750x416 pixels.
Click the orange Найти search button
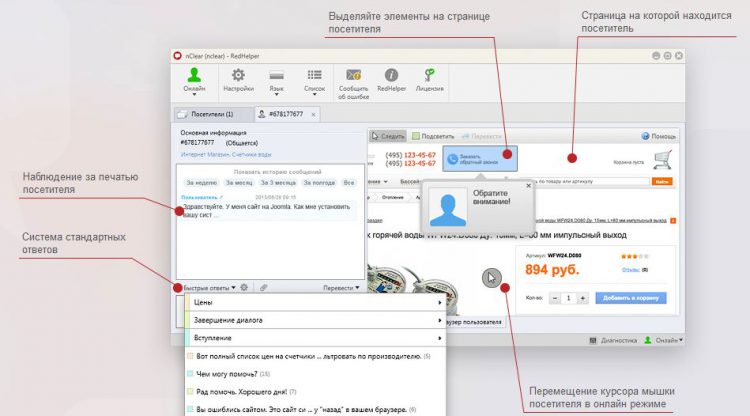coord(662,182)
